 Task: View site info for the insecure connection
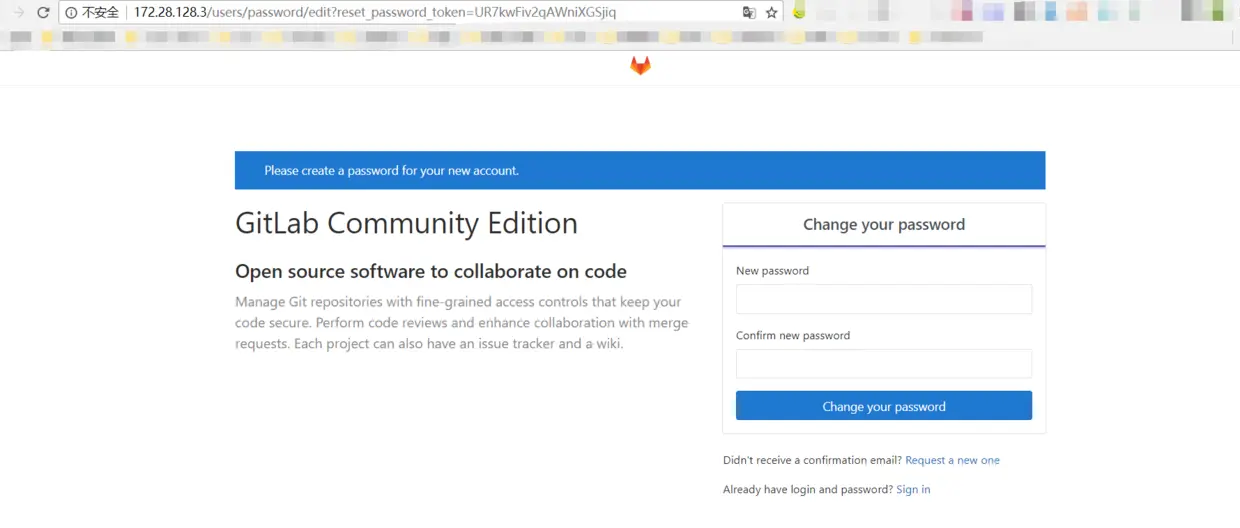click(x=92, y=13)
